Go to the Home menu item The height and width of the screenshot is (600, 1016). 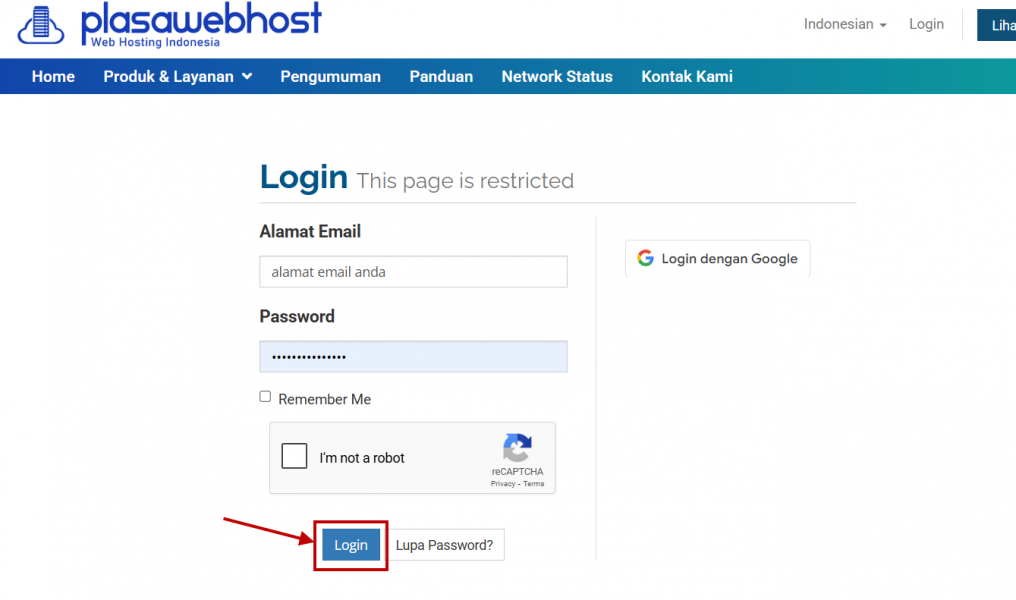click(x=53, y=76)
